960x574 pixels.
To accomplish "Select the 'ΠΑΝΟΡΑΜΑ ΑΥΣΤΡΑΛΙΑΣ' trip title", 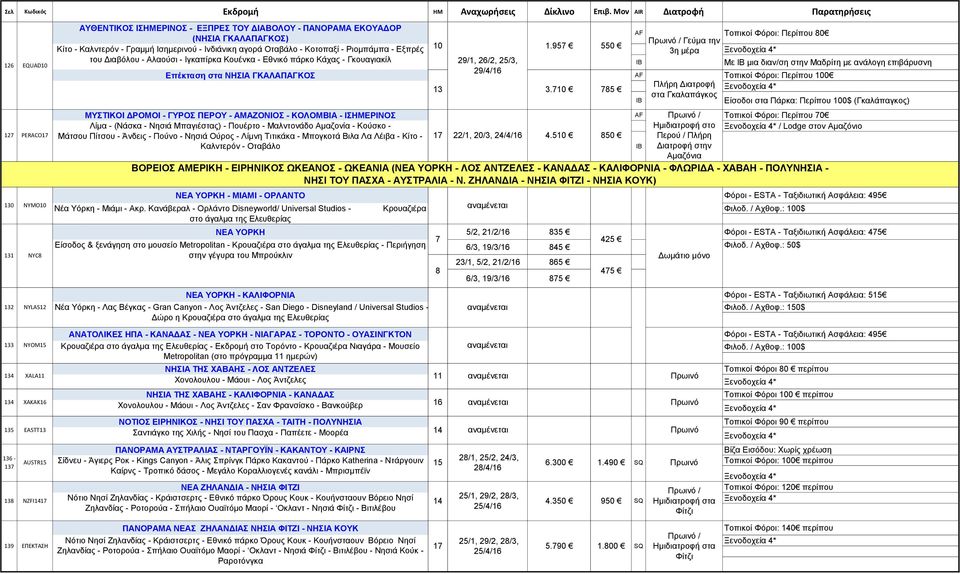I will 240,450.
